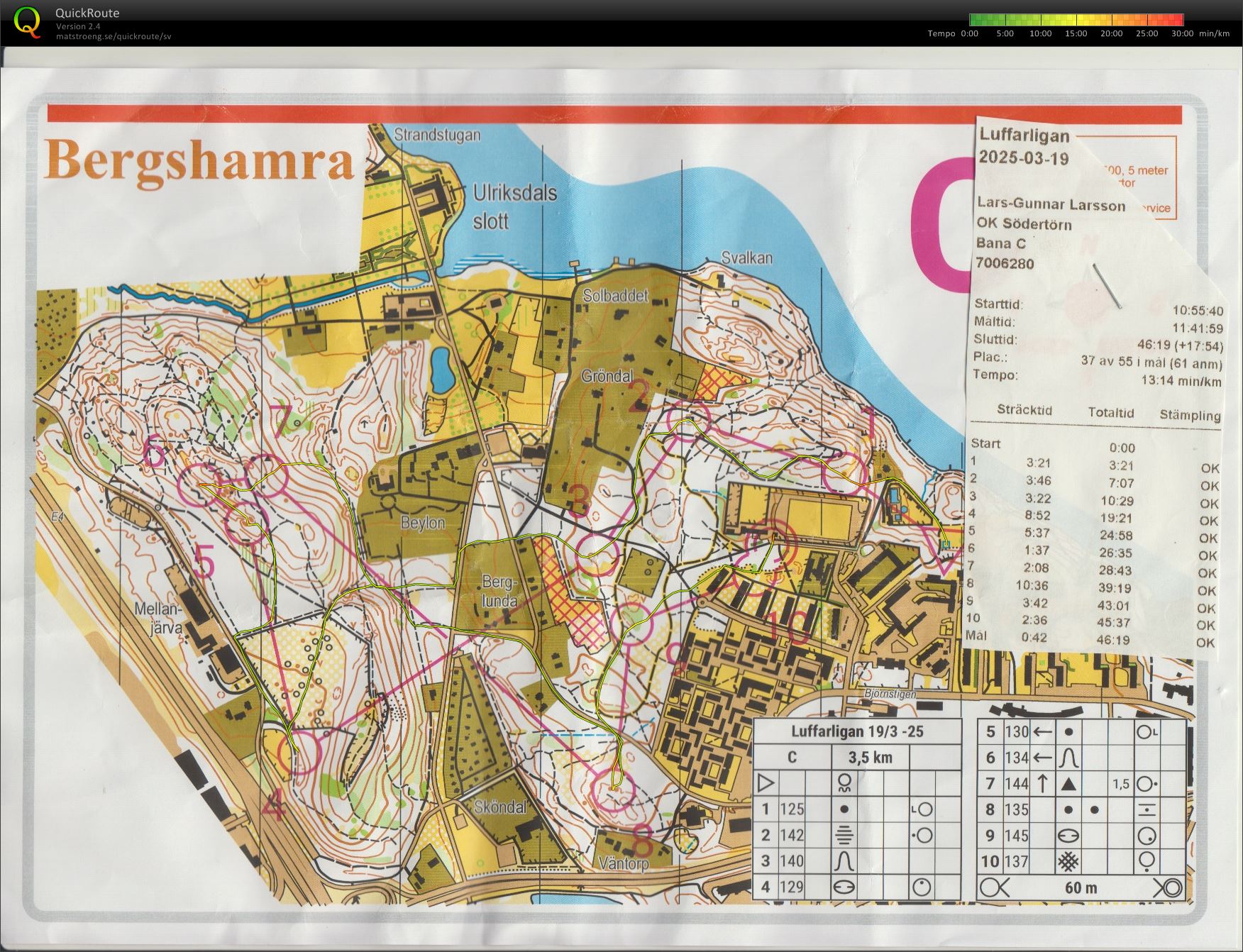Click the "Gröndal" map label
Viewport: 1243px width, 952px height.
(x=607, y=376)
